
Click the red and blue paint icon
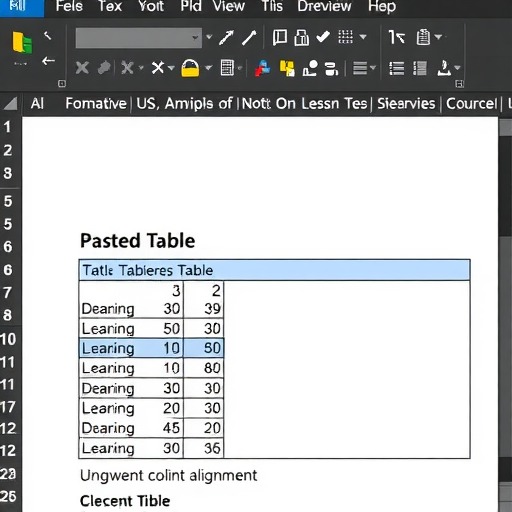(263, 68)
